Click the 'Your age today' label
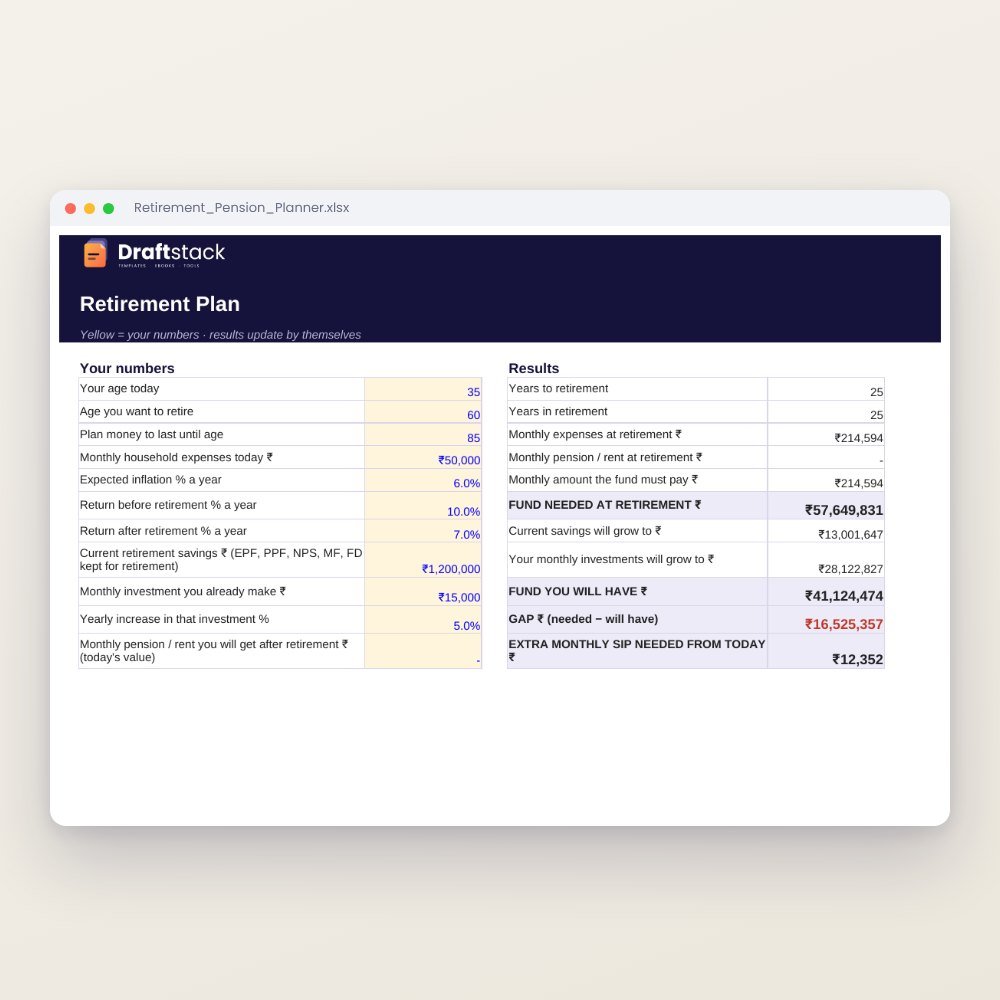1000x1000 pixels. (x=119, y=388)
